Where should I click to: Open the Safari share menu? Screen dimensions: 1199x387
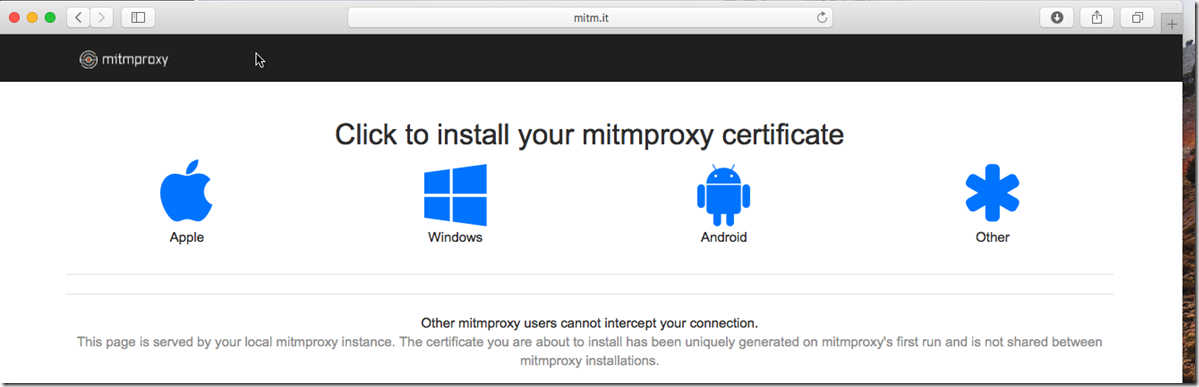(x=1097, y=17)
